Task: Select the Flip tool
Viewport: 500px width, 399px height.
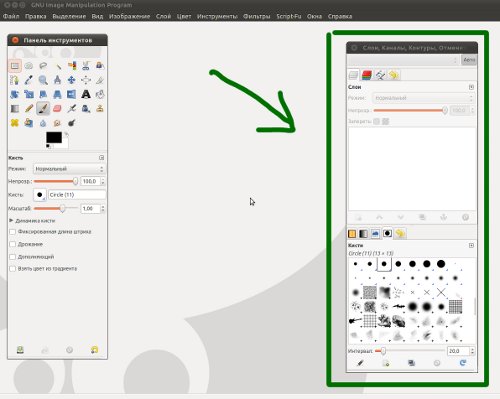Action: tap(72, 94)
